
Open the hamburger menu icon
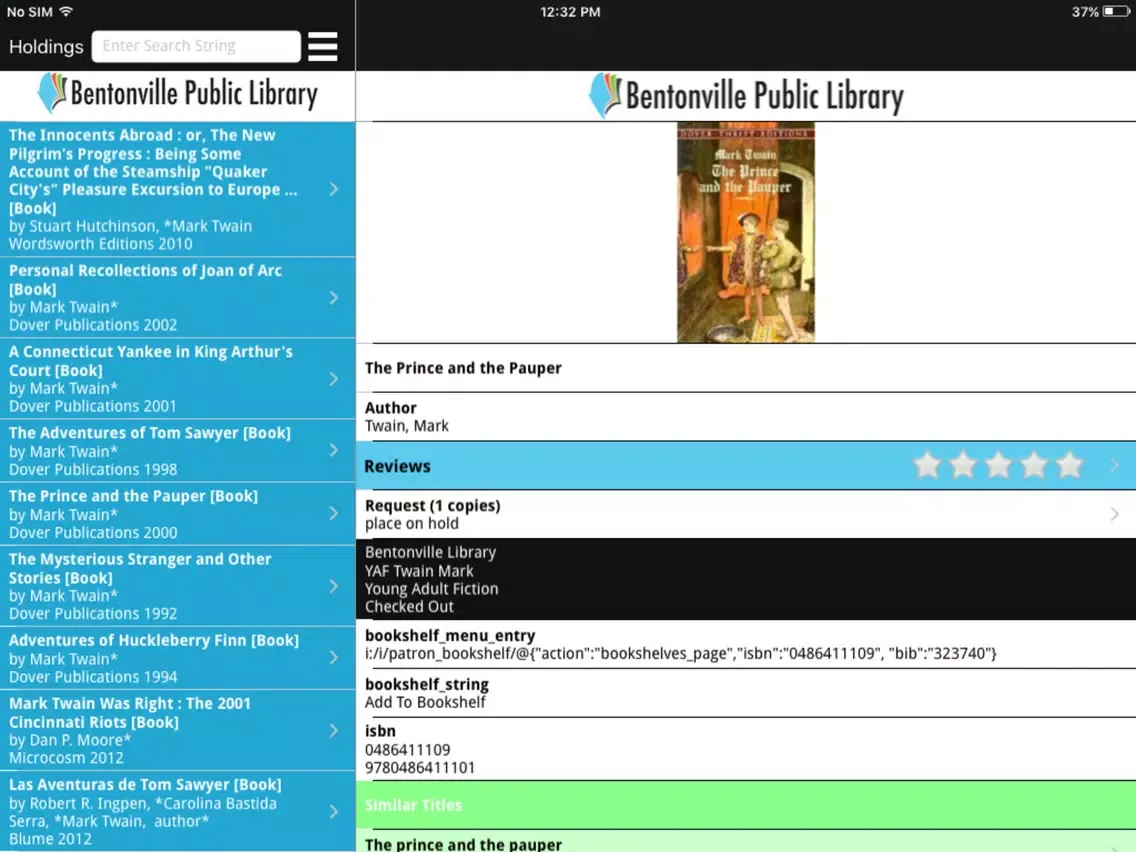click(322, 46)
